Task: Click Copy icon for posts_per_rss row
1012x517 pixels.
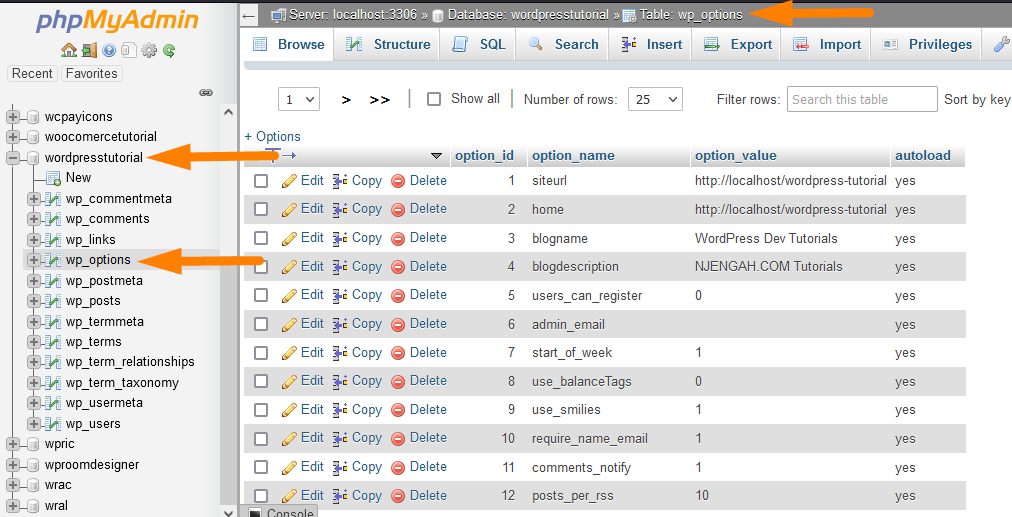Action: (340, 496)
